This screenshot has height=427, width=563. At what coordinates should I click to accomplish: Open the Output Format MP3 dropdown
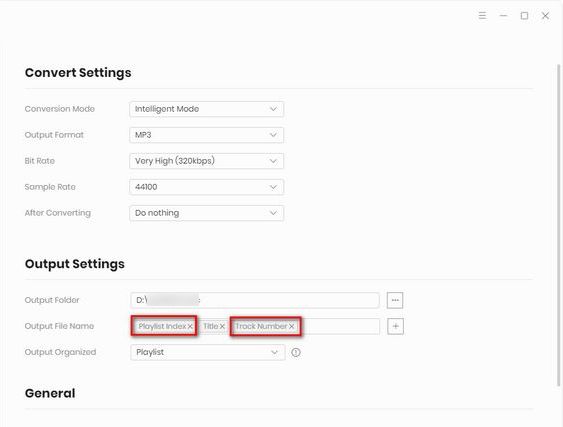pos(206,135)
